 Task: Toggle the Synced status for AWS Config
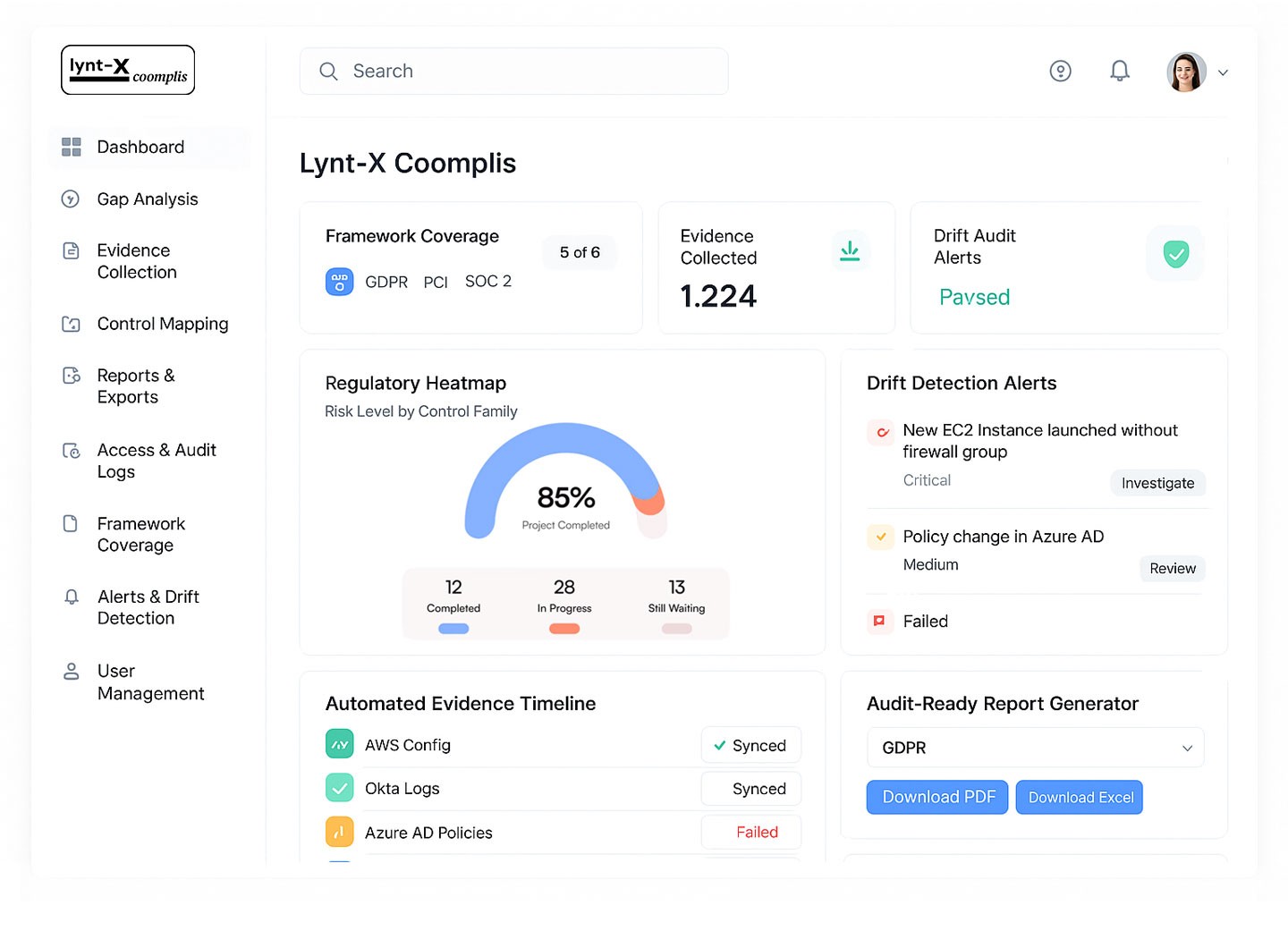pyautogui.click(x=750, y=744)
